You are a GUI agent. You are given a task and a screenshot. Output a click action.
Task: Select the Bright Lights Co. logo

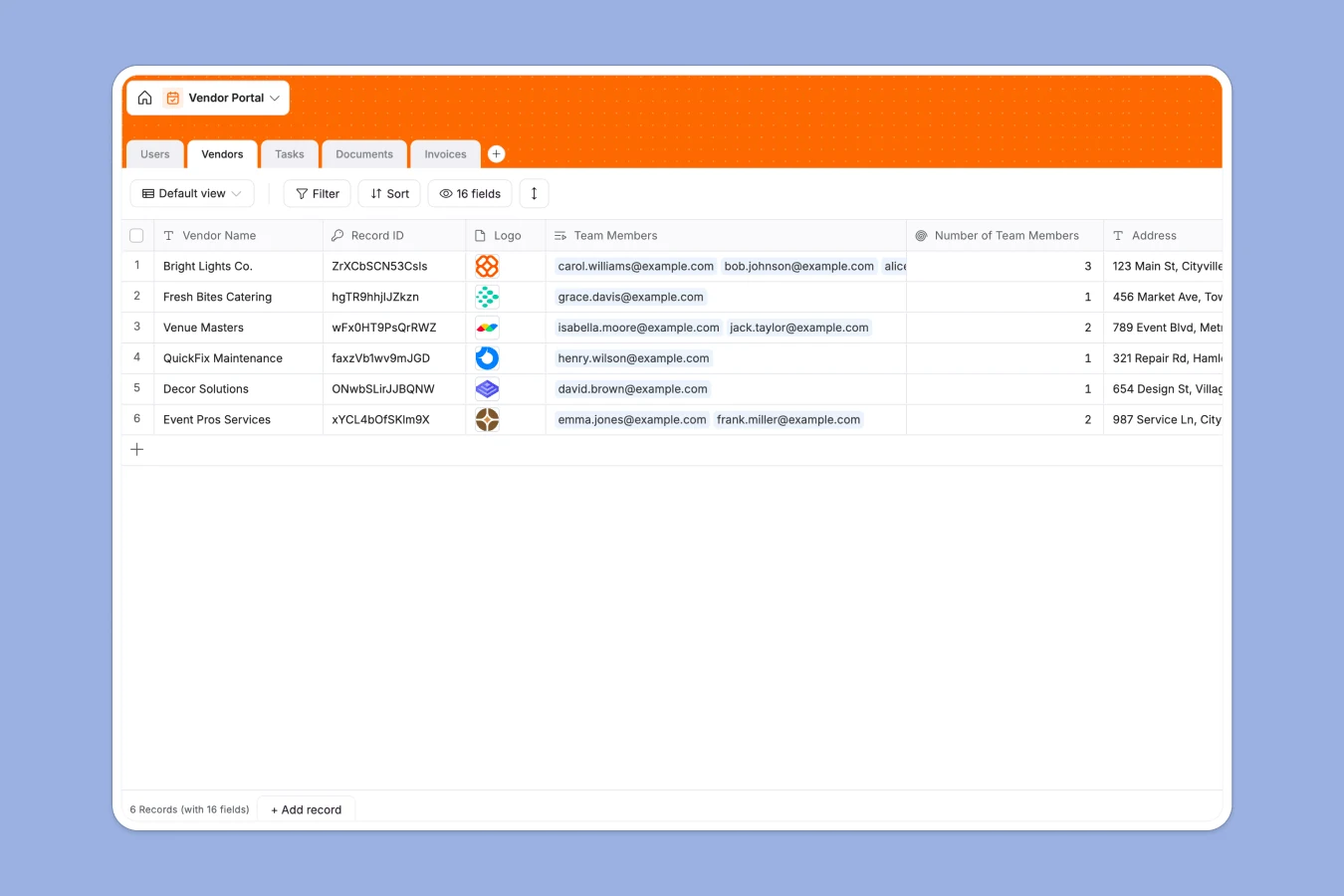click(x=487, y=266)
